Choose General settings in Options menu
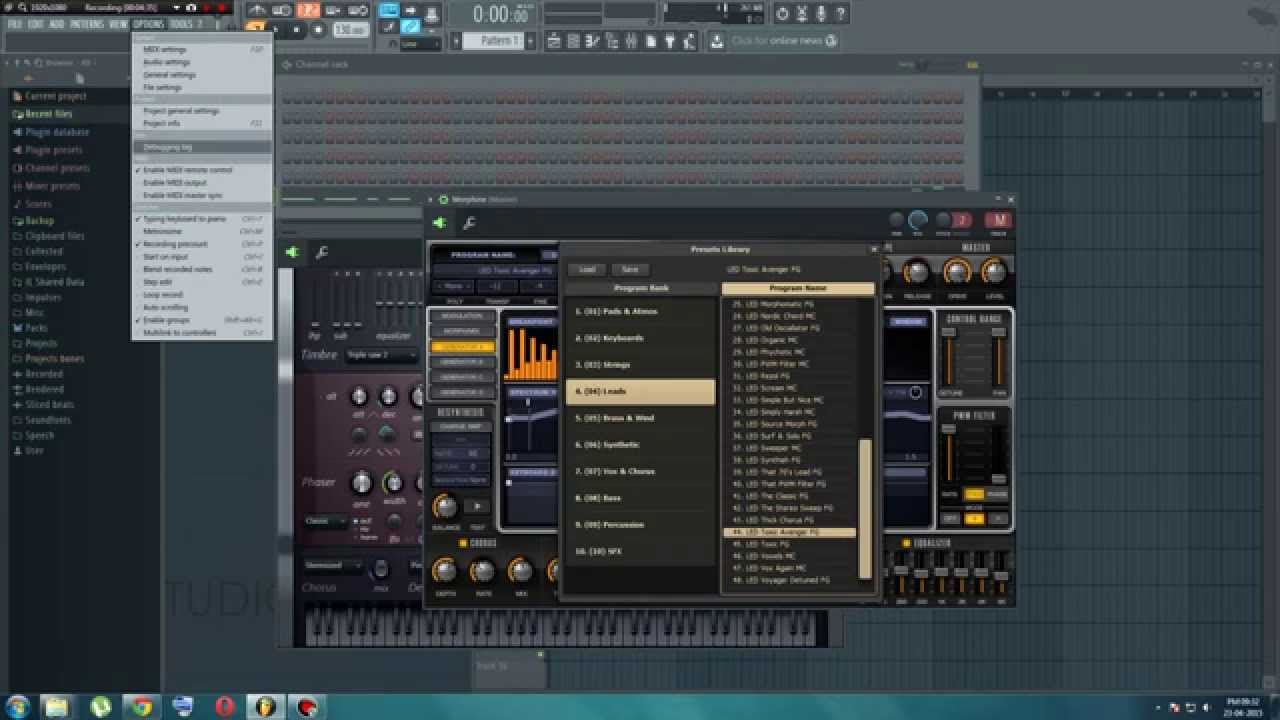Viewport: 1280px width, 720px height. pos(202,75)
